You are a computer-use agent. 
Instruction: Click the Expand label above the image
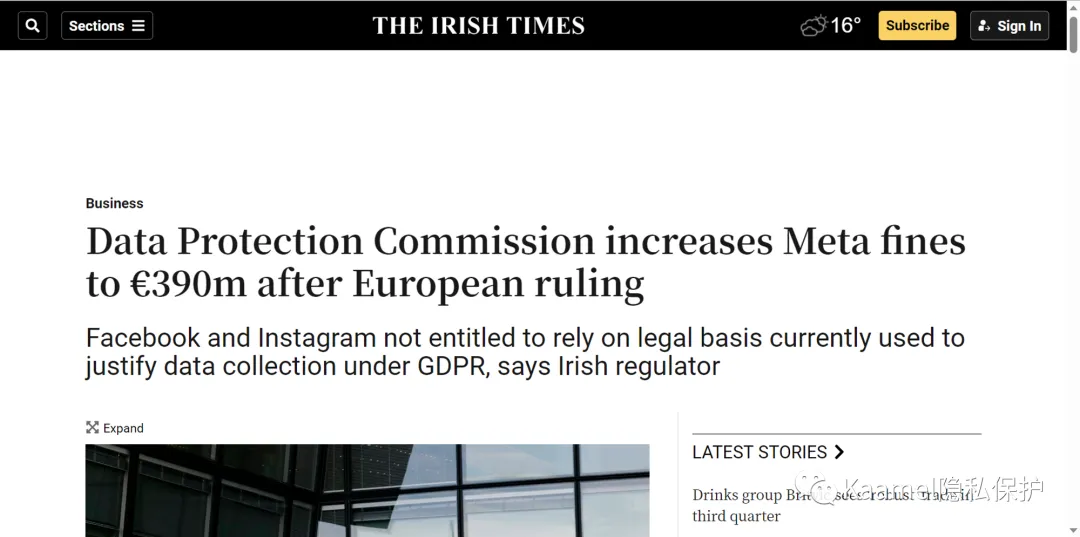pos(123,428)
